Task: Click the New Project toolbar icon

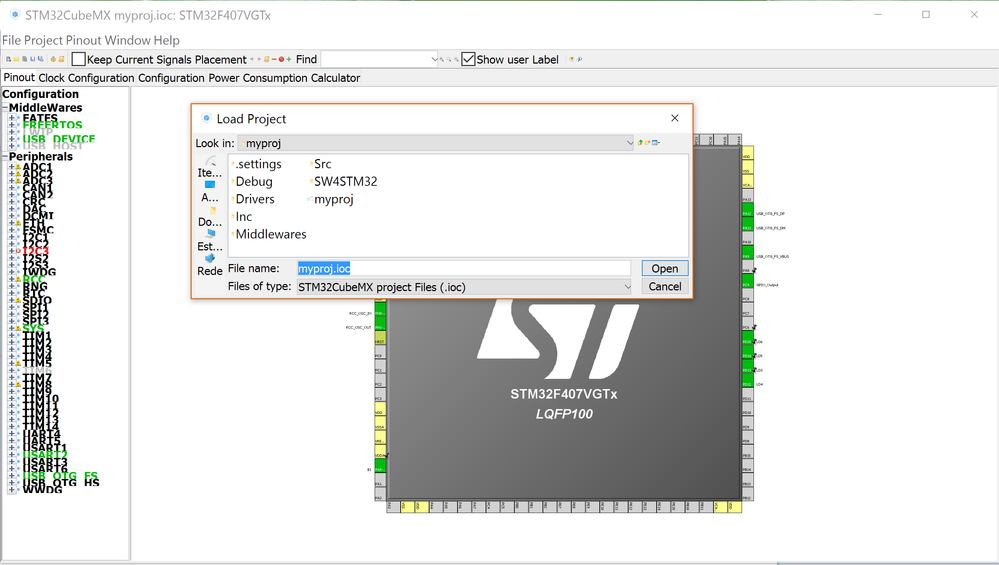Action: [x=8, y=59]
